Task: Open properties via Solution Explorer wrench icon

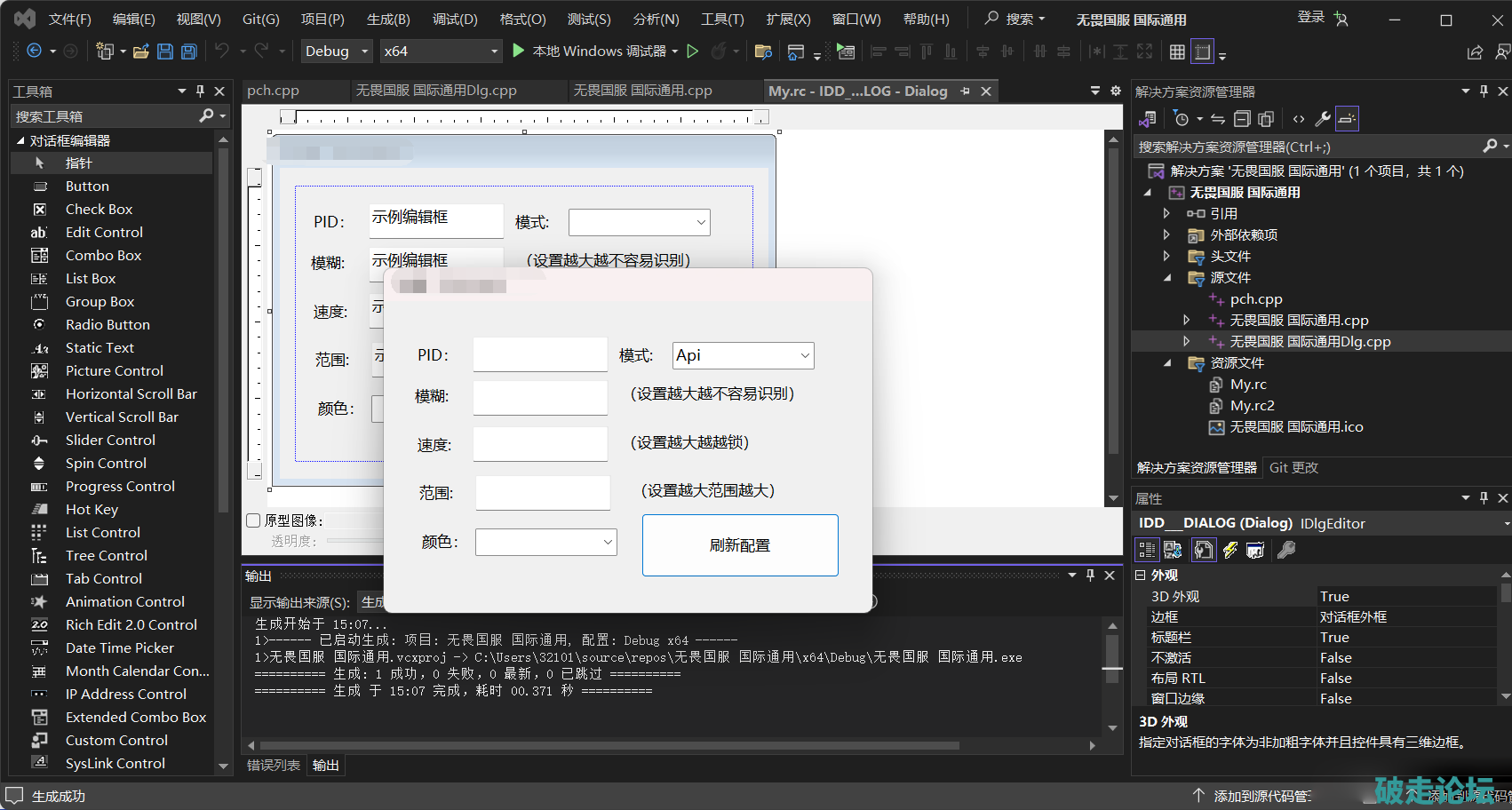Action: coord(1323,119)
